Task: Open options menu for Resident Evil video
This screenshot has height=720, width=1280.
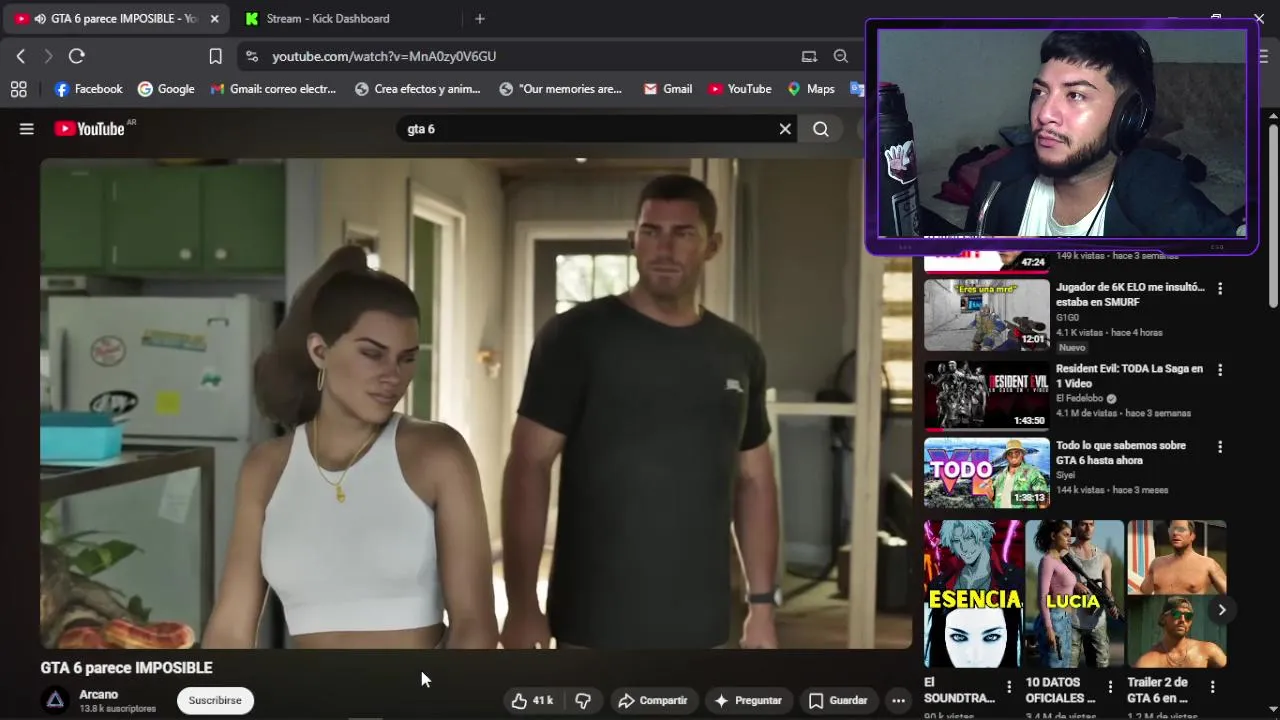Action: coord(1220,370)
